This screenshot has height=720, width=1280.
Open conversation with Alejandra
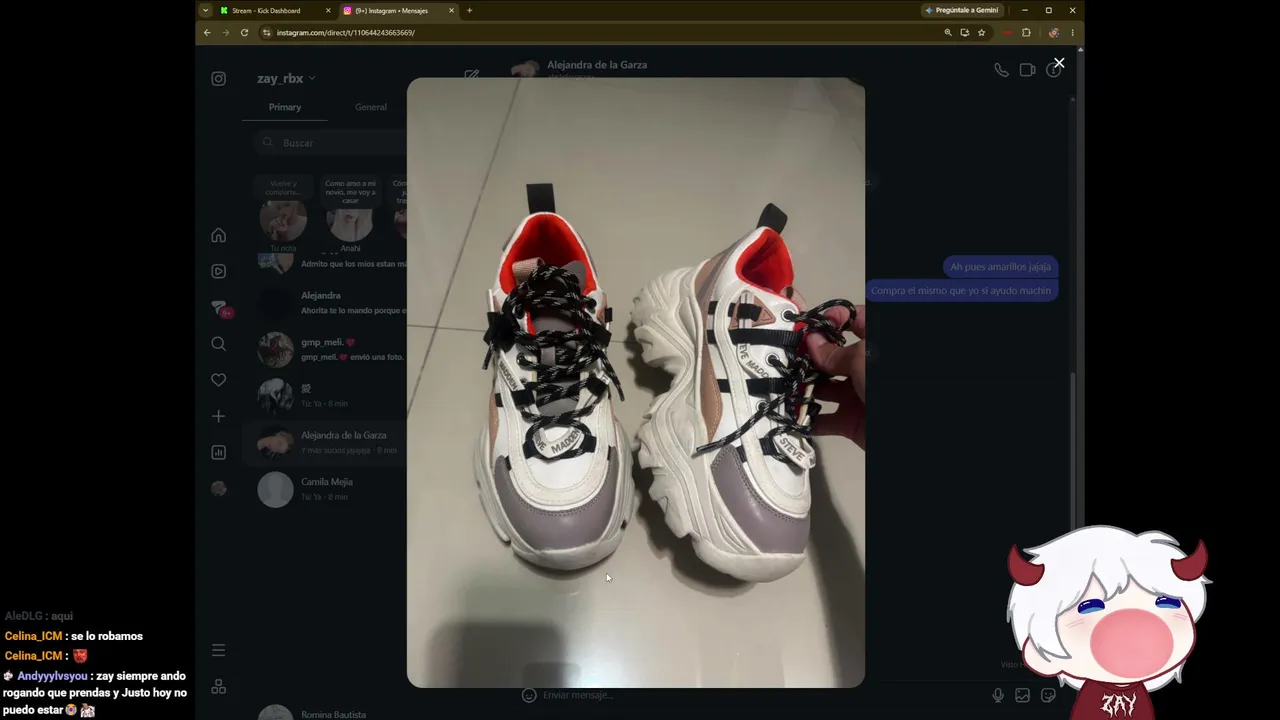point(325,302)
